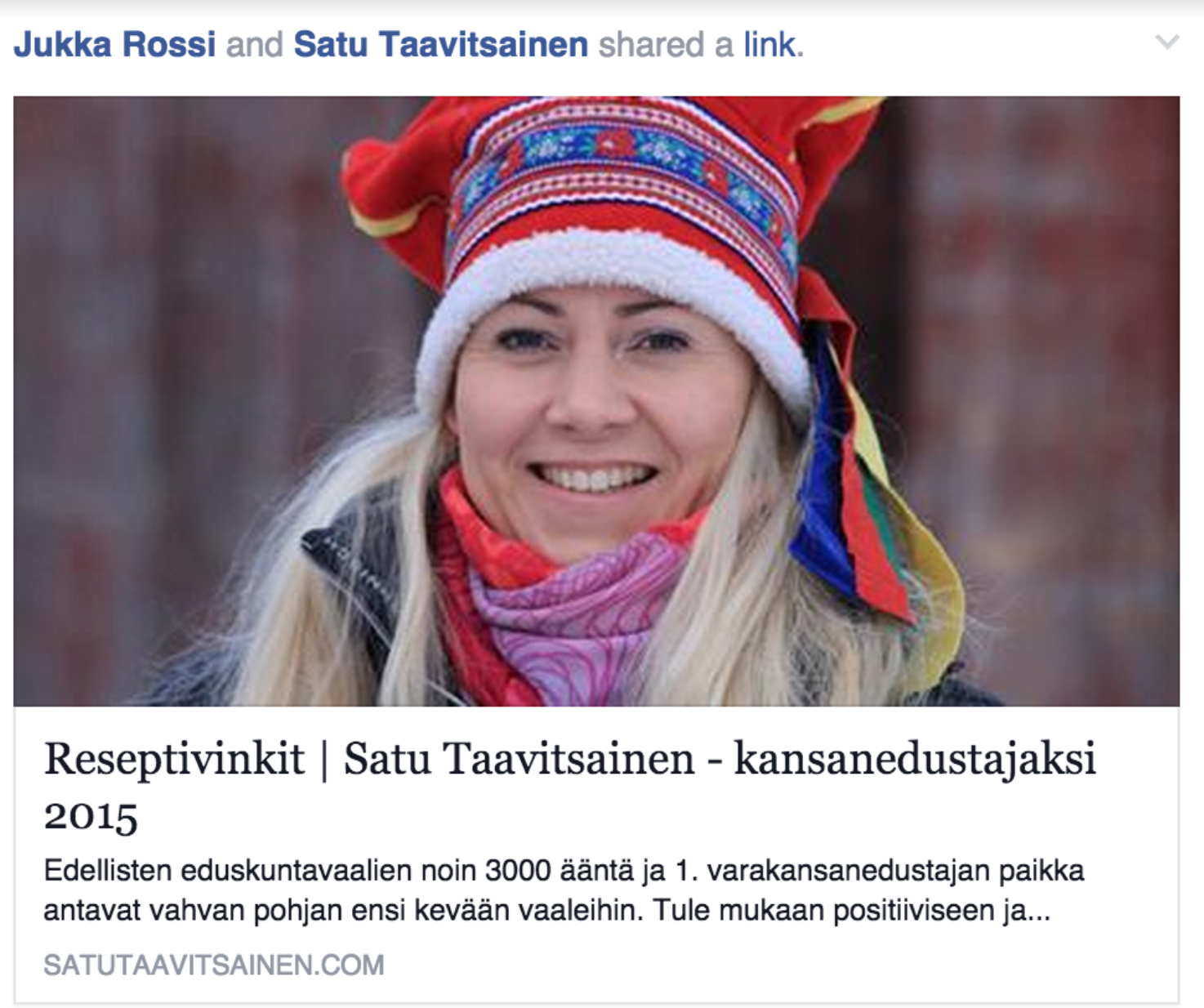Open the post options chevron menu

click(x=1167, y=42)
